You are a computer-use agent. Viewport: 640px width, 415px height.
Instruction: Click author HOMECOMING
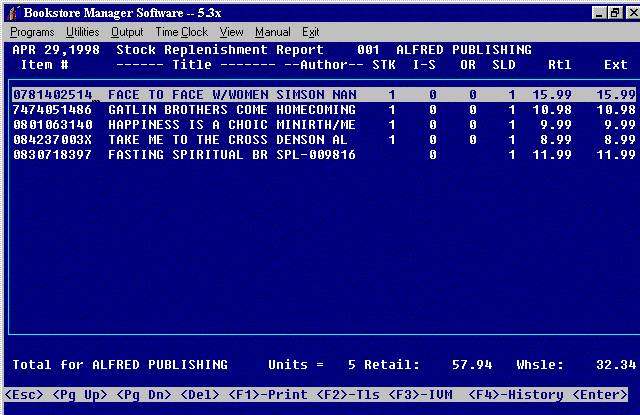click(x=316, y=110)
